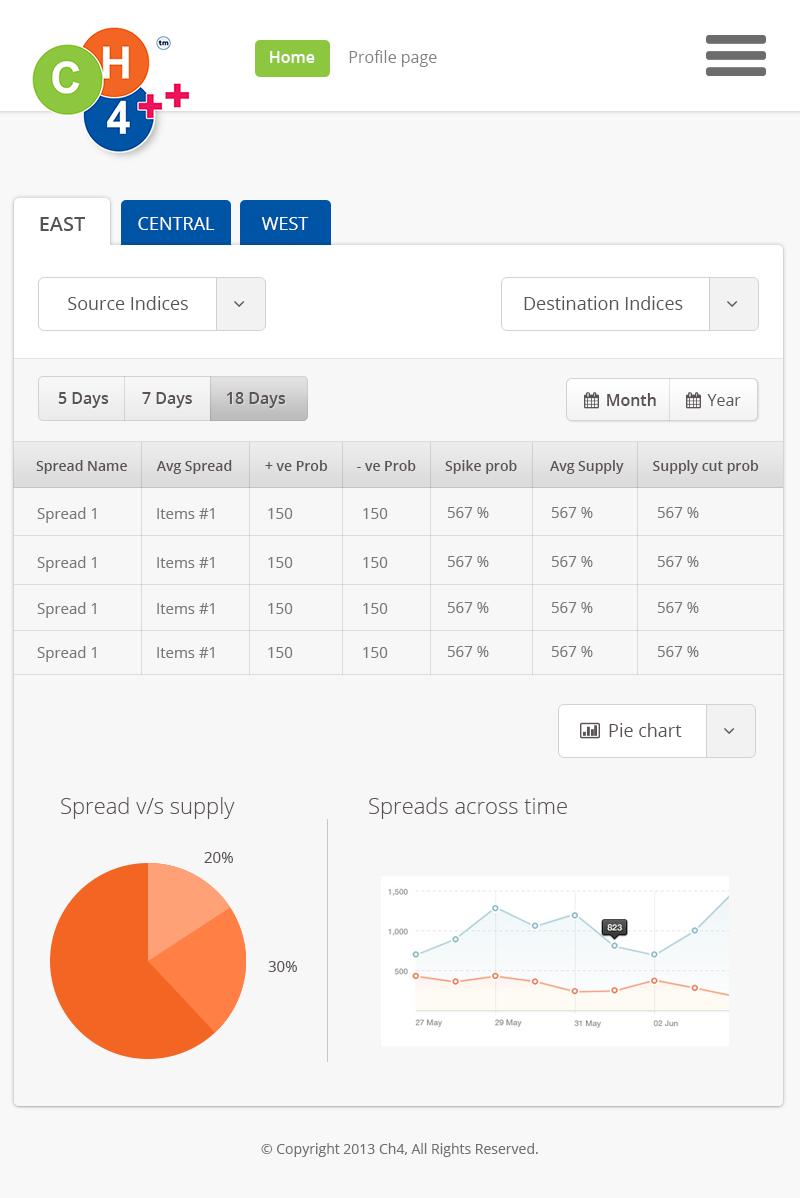Open Destination Indices dropdown label
Image resolution: width=800 pixels, height=1198 pixels.
click(x=604, y=303)
